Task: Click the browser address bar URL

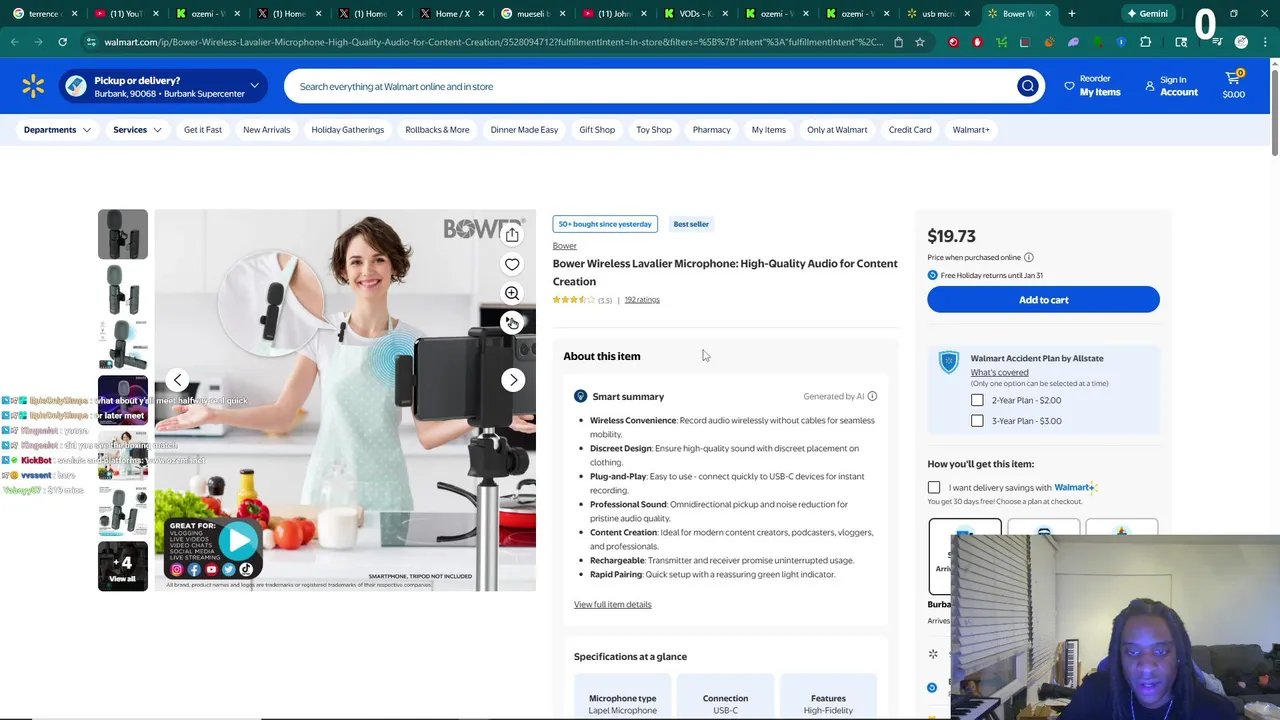Action: click(494, 42)
